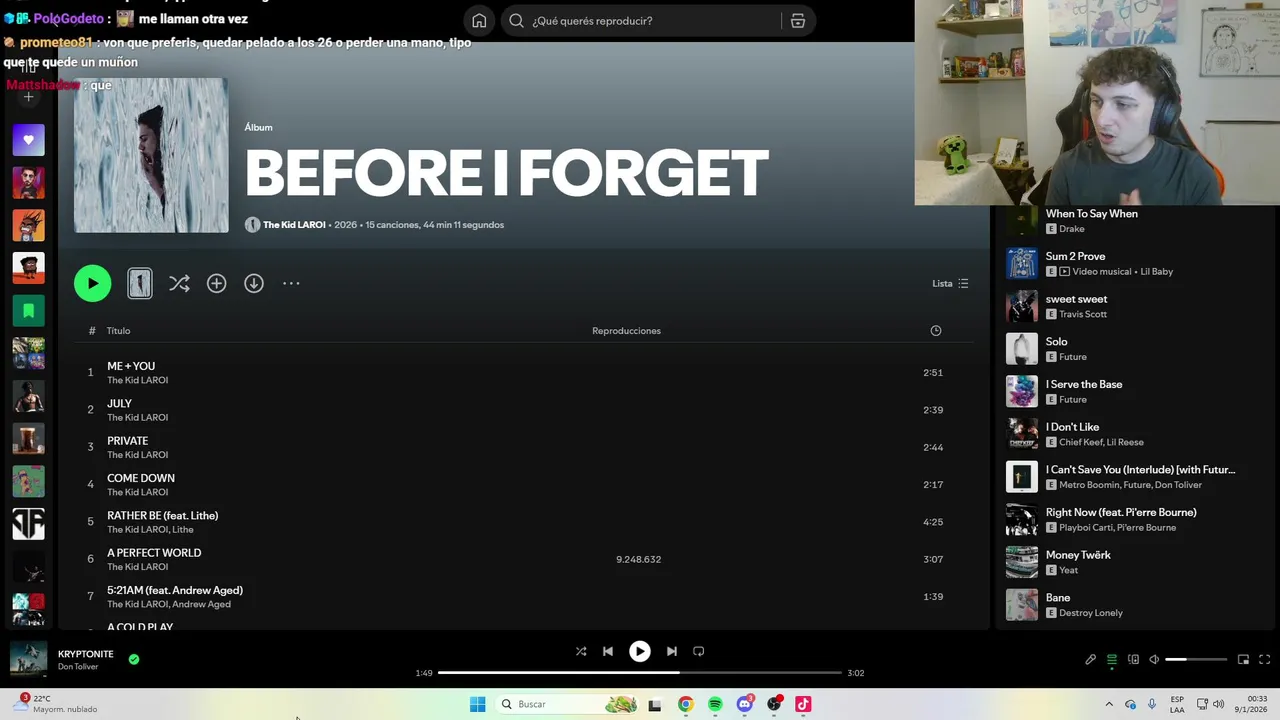1280x720 pixels.
Task: Click the duration clock column header
Action: [x=936, y=330]
